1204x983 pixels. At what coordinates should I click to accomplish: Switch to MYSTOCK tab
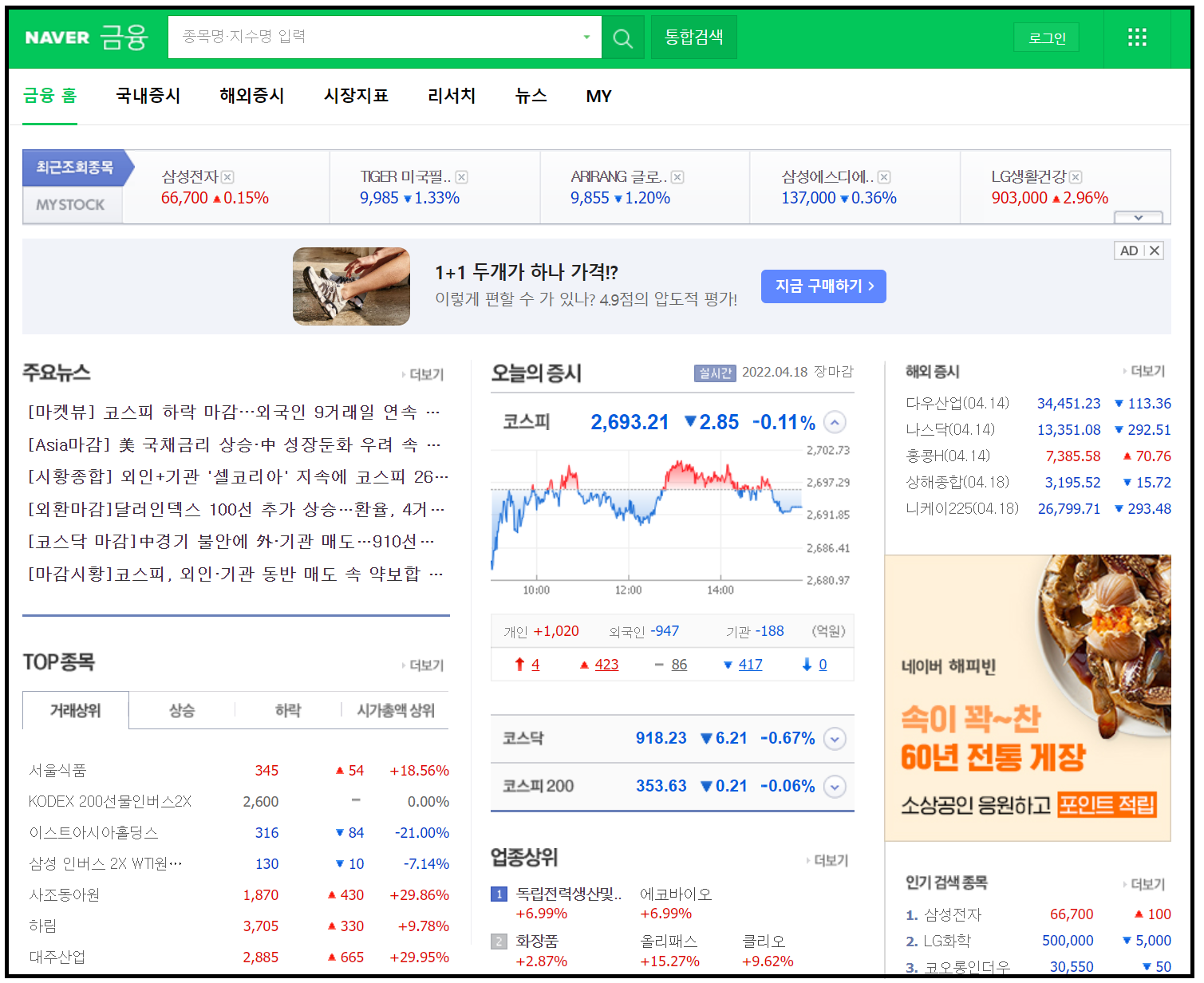coord(71,205)
